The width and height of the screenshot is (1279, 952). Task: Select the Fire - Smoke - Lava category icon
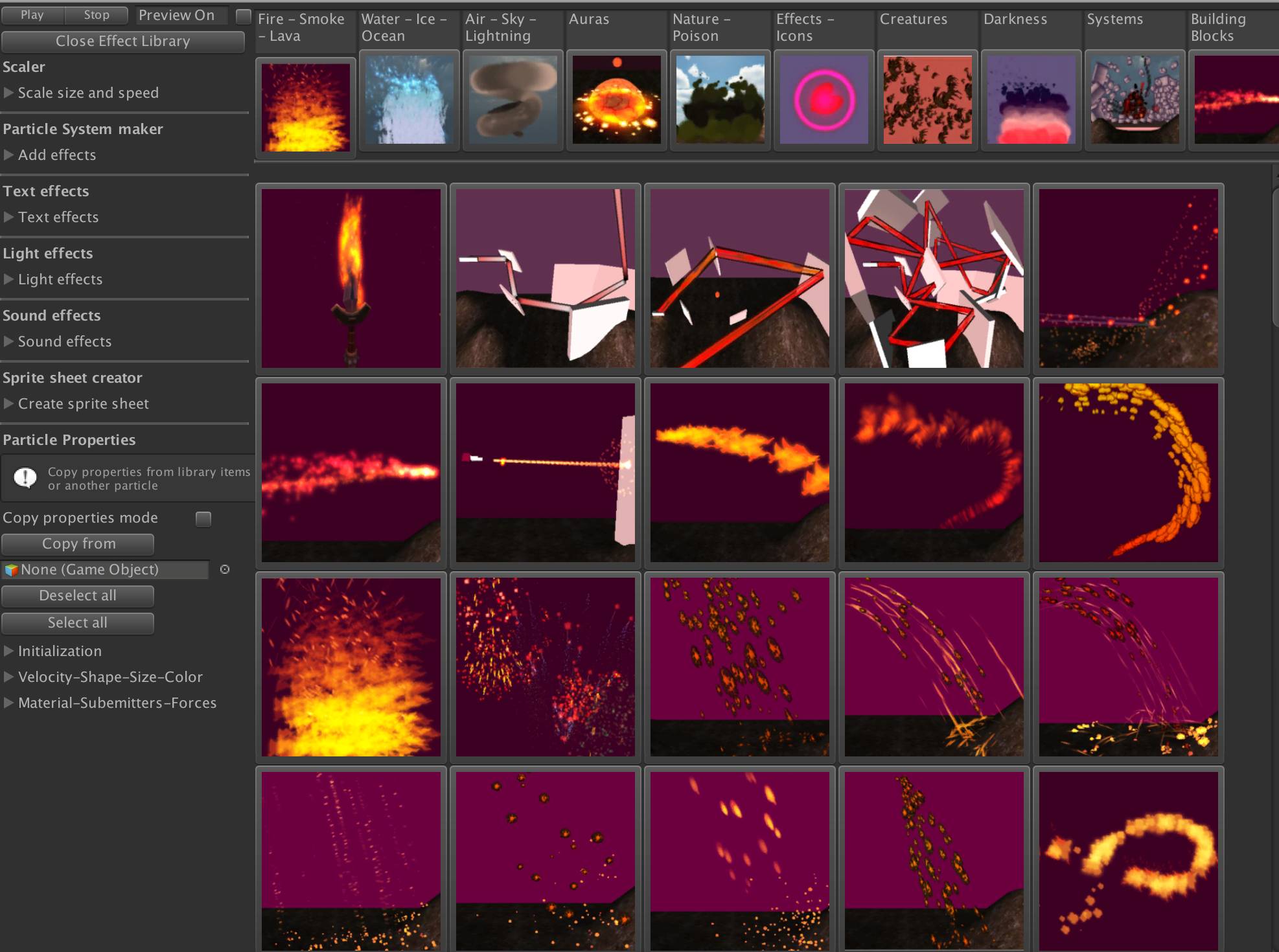[305, 107]
